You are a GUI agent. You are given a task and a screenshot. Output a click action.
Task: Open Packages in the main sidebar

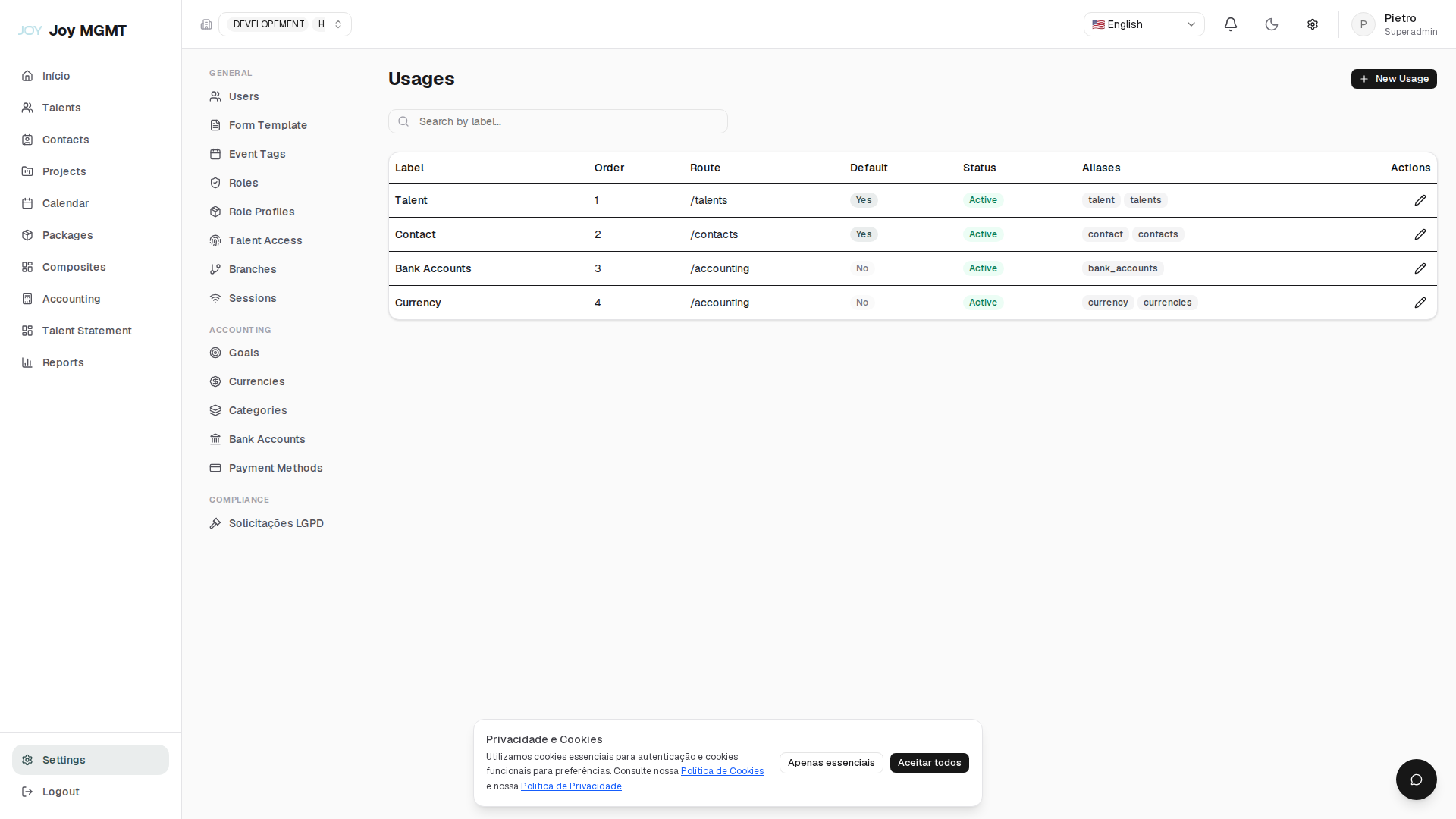coord(90,235)
